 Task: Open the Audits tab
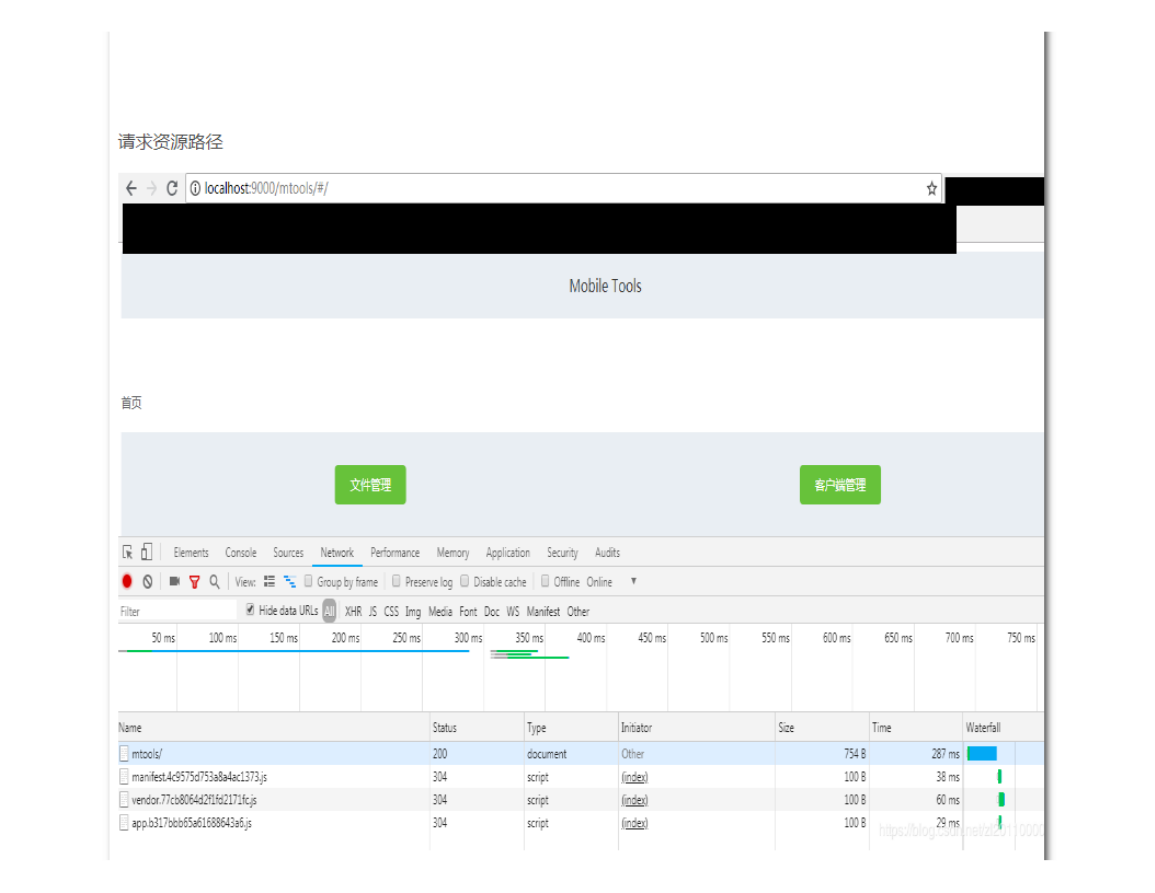point(607,553)
